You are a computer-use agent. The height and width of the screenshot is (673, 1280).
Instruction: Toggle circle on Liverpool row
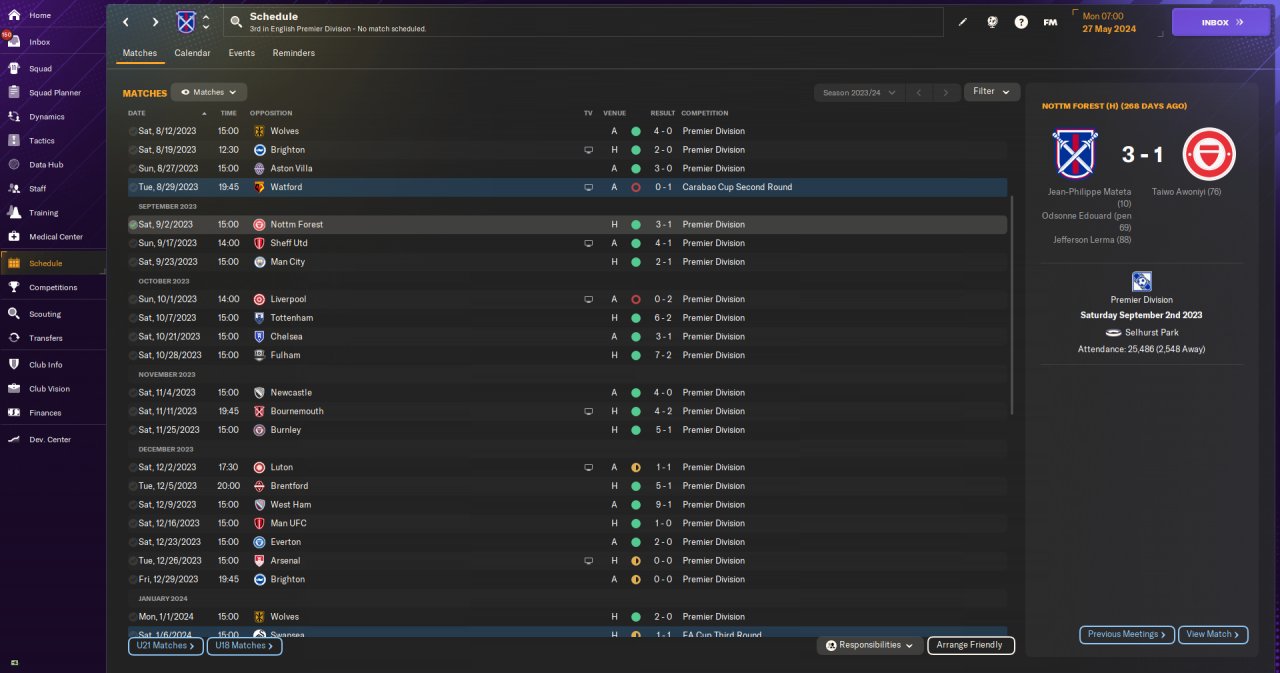[133, 299]
